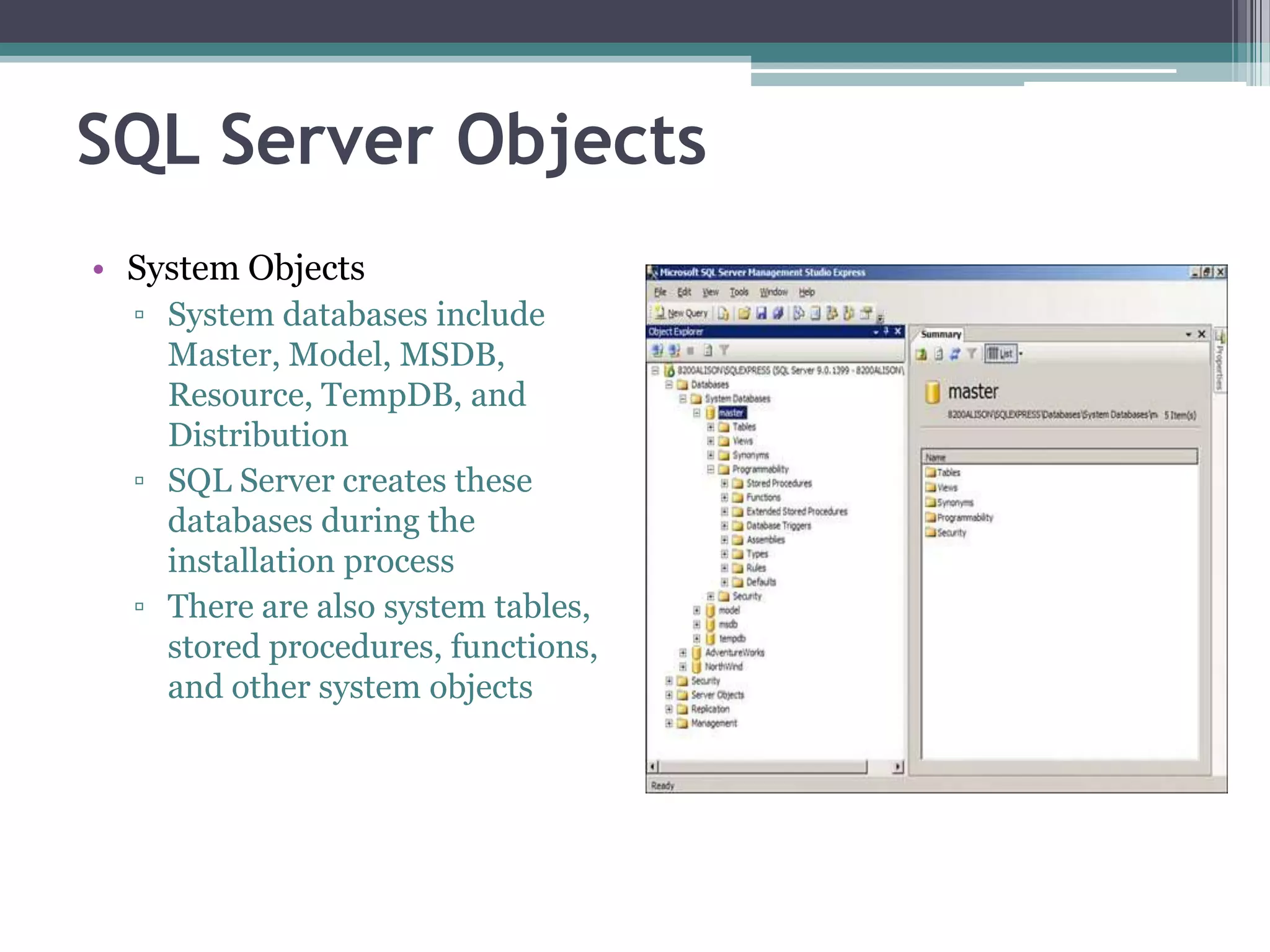1270x952 pixels.
Task: Click the New Query toolbar button
Action: (x=681, y=314)
